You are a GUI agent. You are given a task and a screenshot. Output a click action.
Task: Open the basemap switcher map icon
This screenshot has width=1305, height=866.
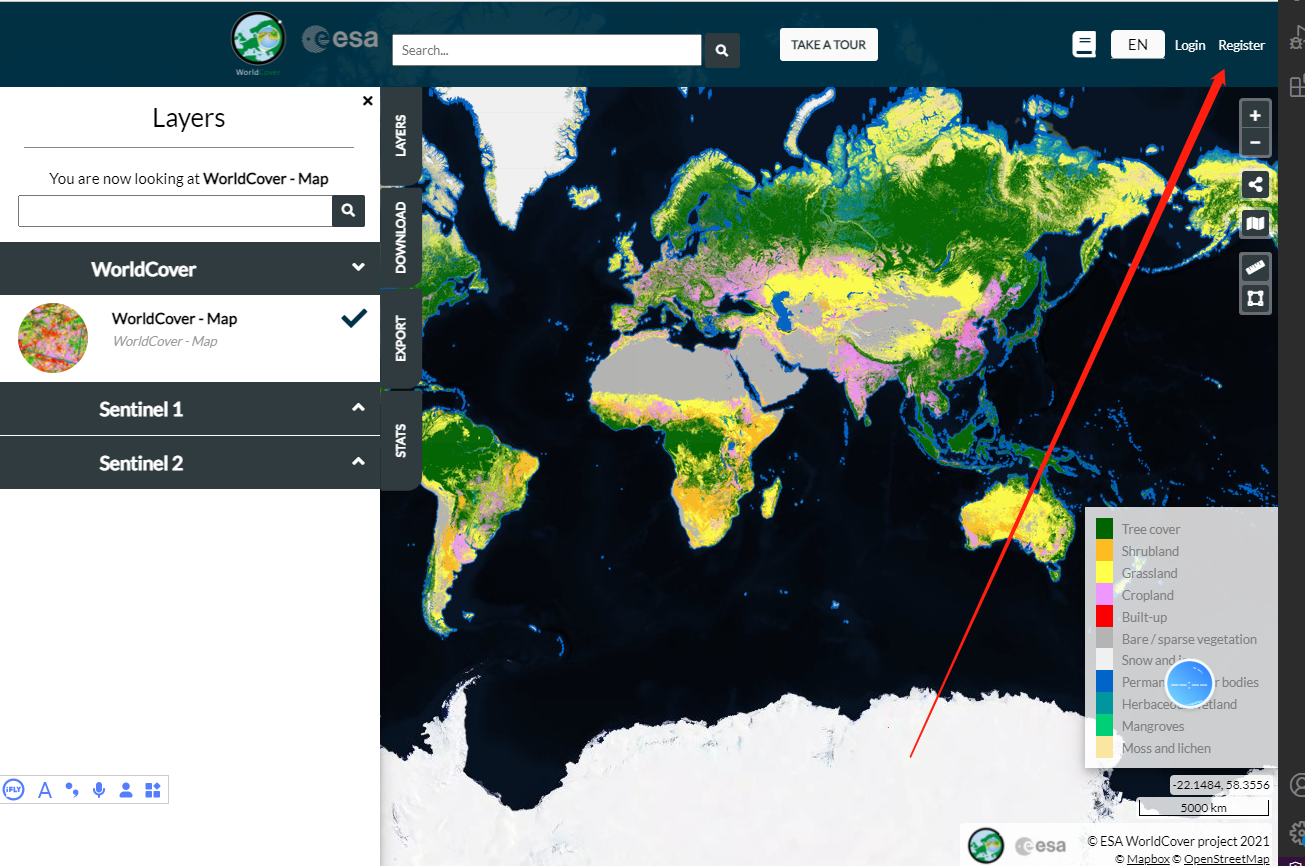pyautogui.click(x=1255, y=223)
